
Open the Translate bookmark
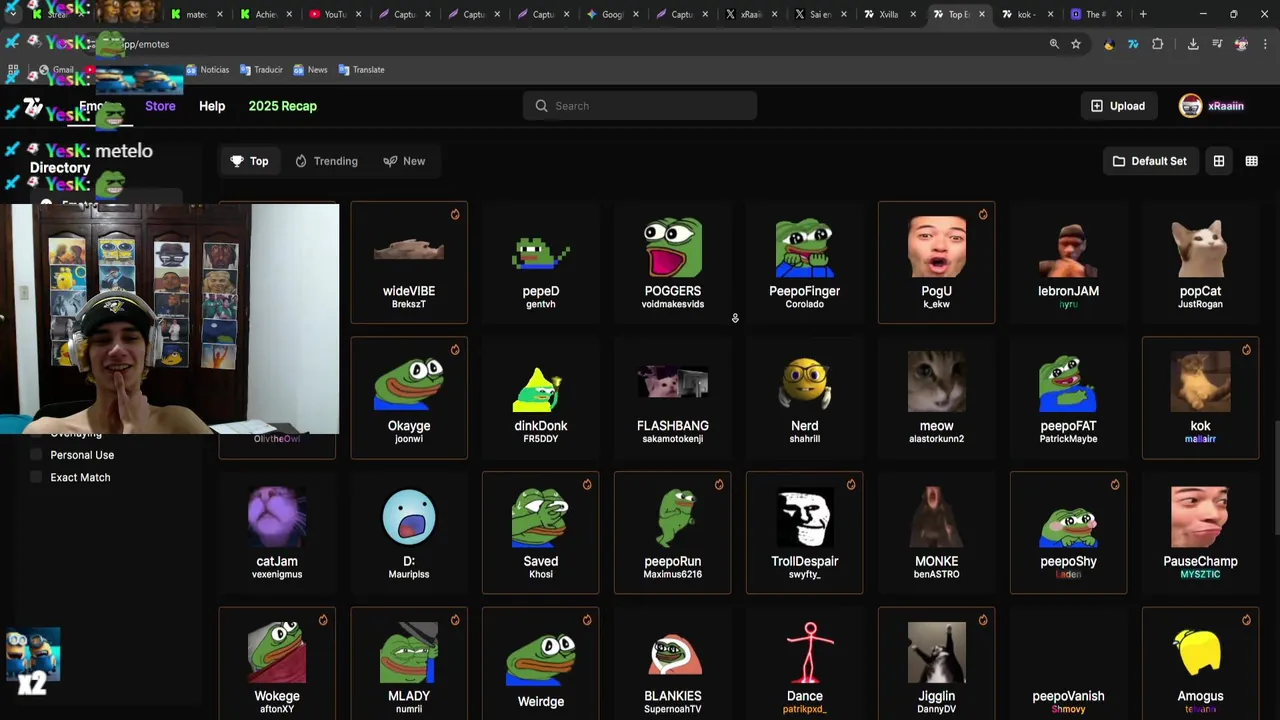[361, 70]
